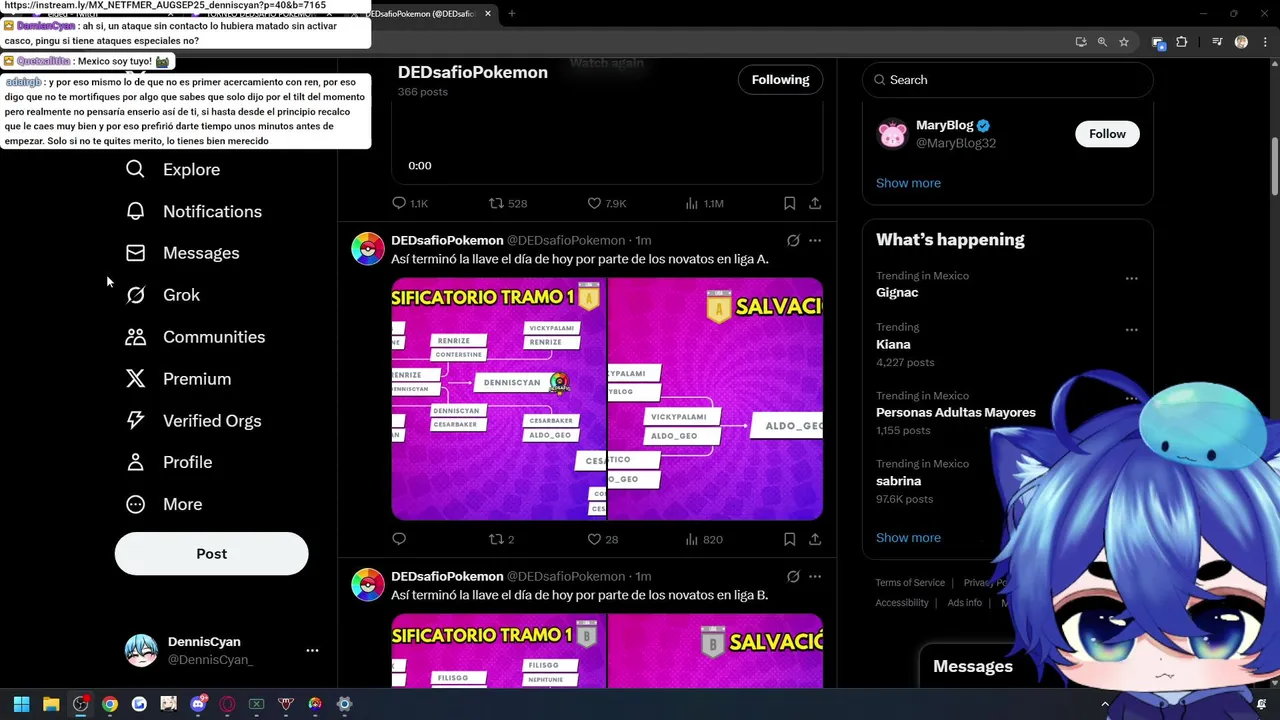The width and height of the screenshot is (1280, 720).
Task: Click Show more under What's happening
Action: 908,538
